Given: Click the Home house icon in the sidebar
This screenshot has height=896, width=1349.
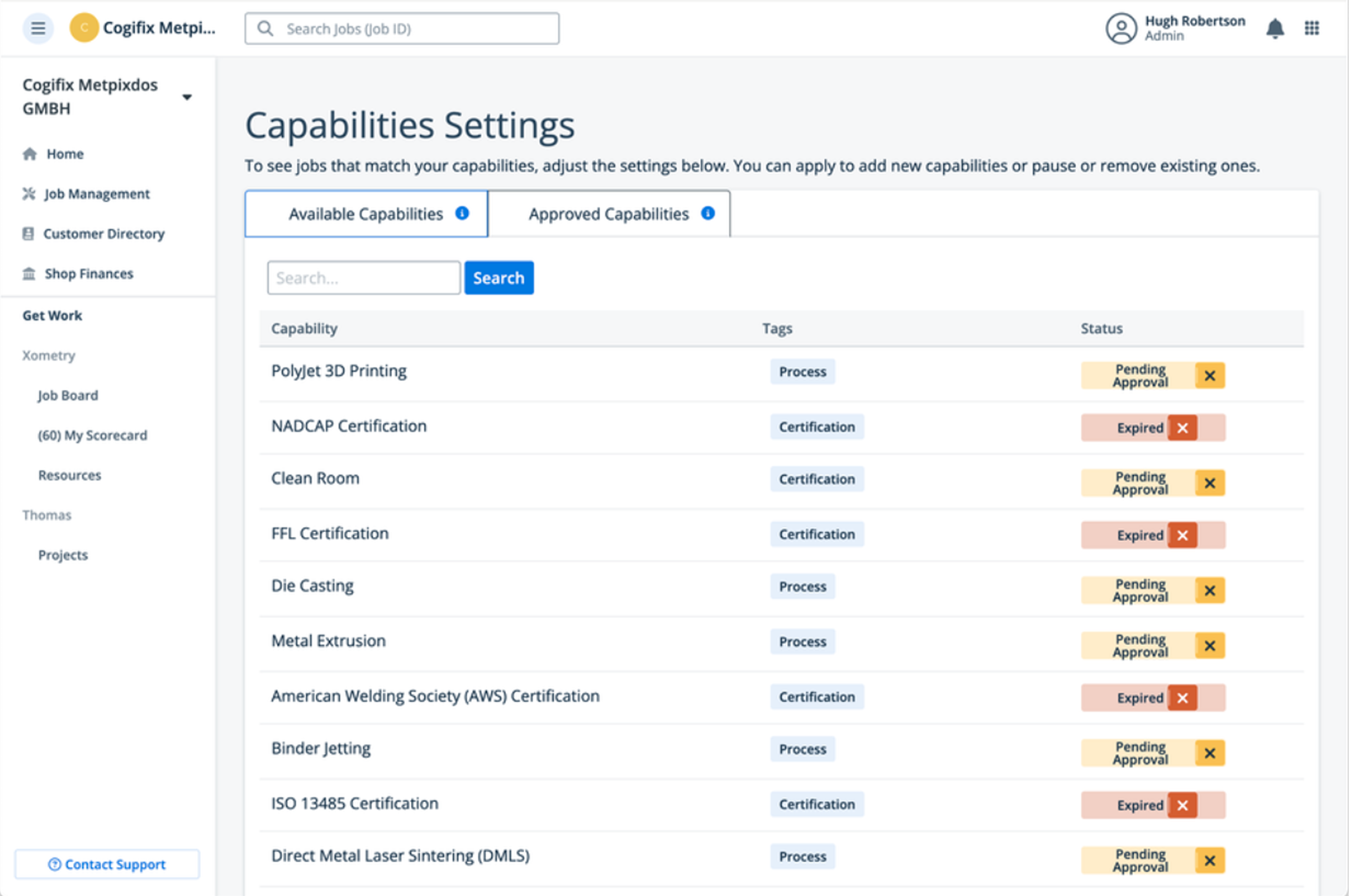Looking at the screenshot, I should [30, 154].
